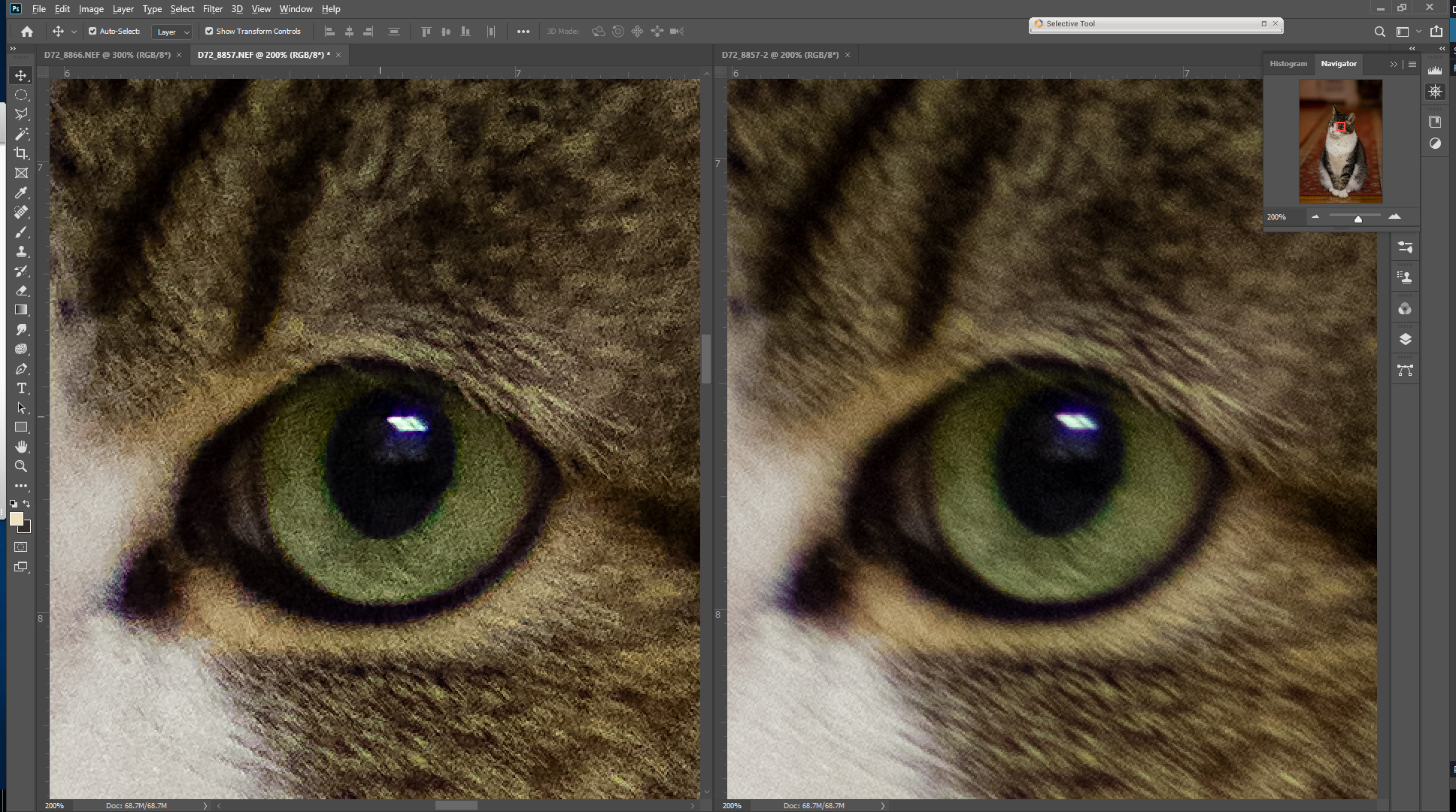1456x812 pixels.
Task: Switch to the Histogram panel tab
Action: click(x=1288, y=64)
